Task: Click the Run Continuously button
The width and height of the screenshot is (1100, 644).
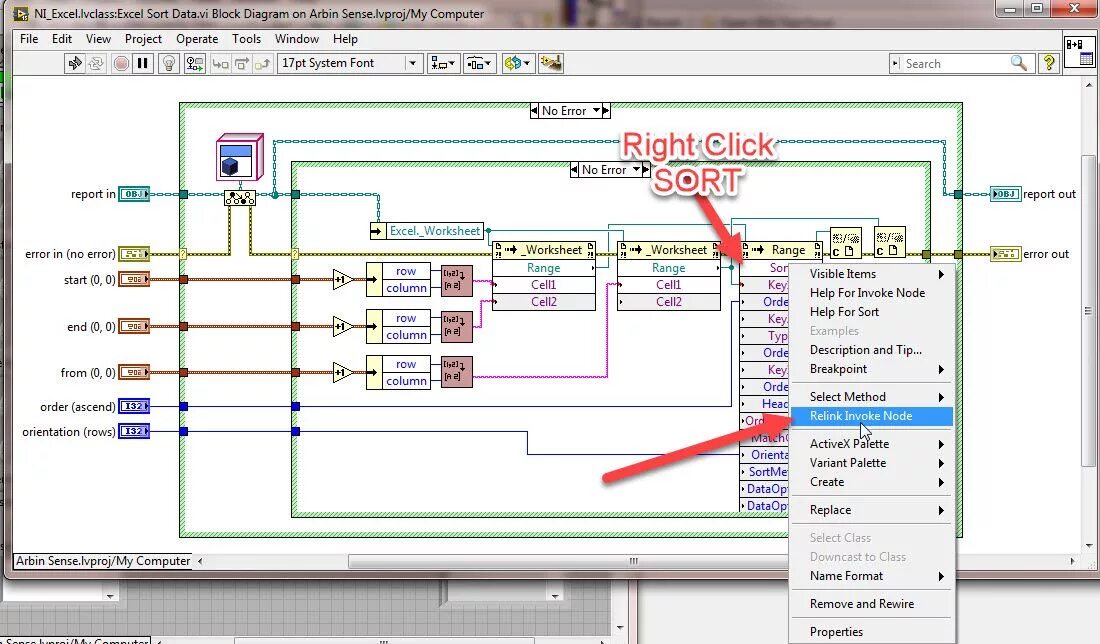Action: 96,64
